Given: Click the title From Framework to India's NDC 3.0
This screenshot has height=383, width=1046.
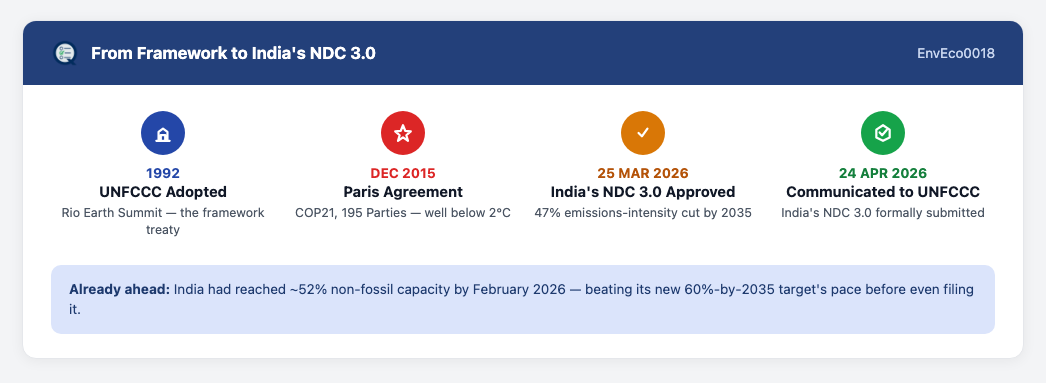Looking at the screenshot, I should [233, 53].
